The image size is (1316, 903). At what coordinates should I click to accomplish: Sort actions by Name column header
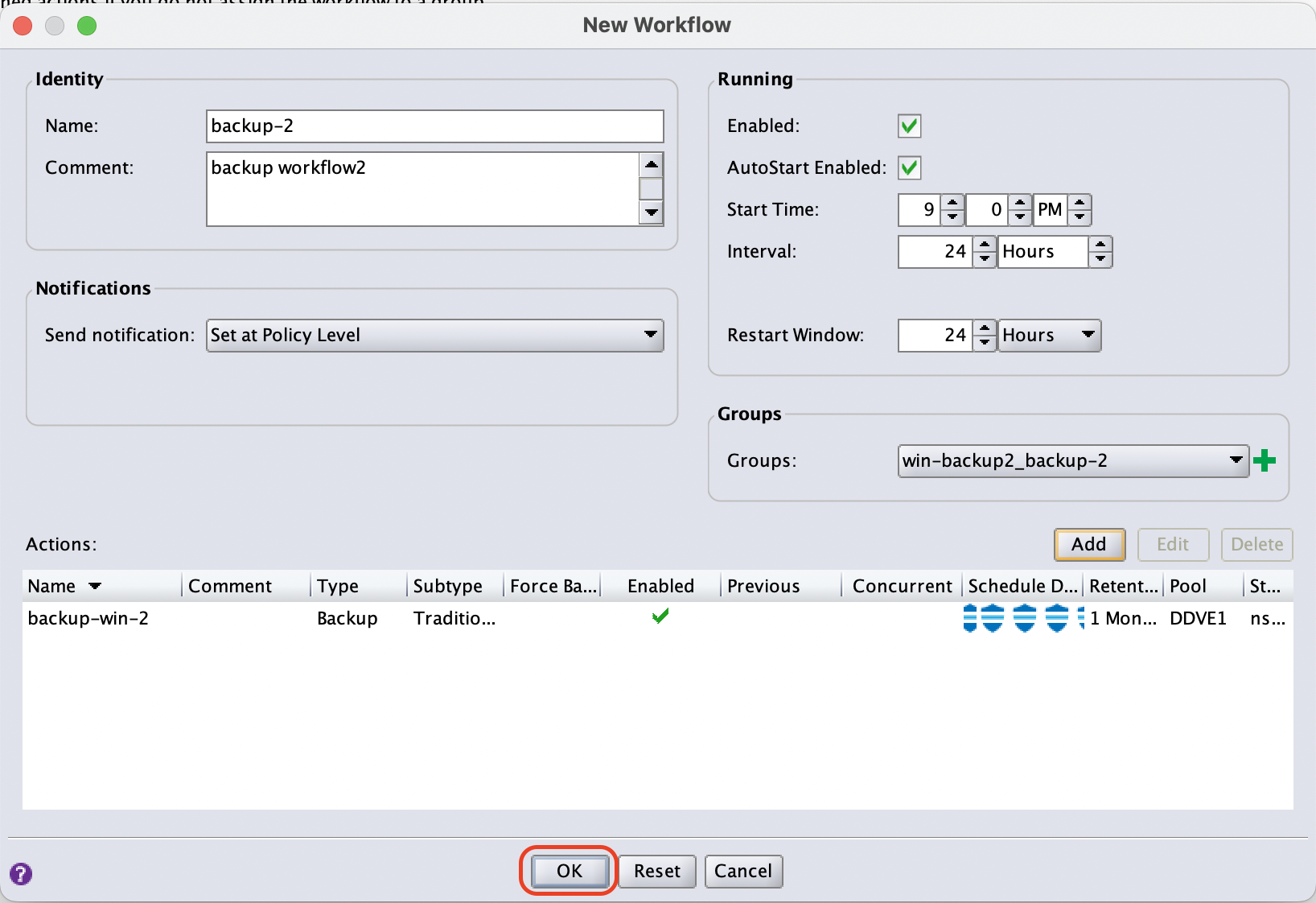point(103,586)
